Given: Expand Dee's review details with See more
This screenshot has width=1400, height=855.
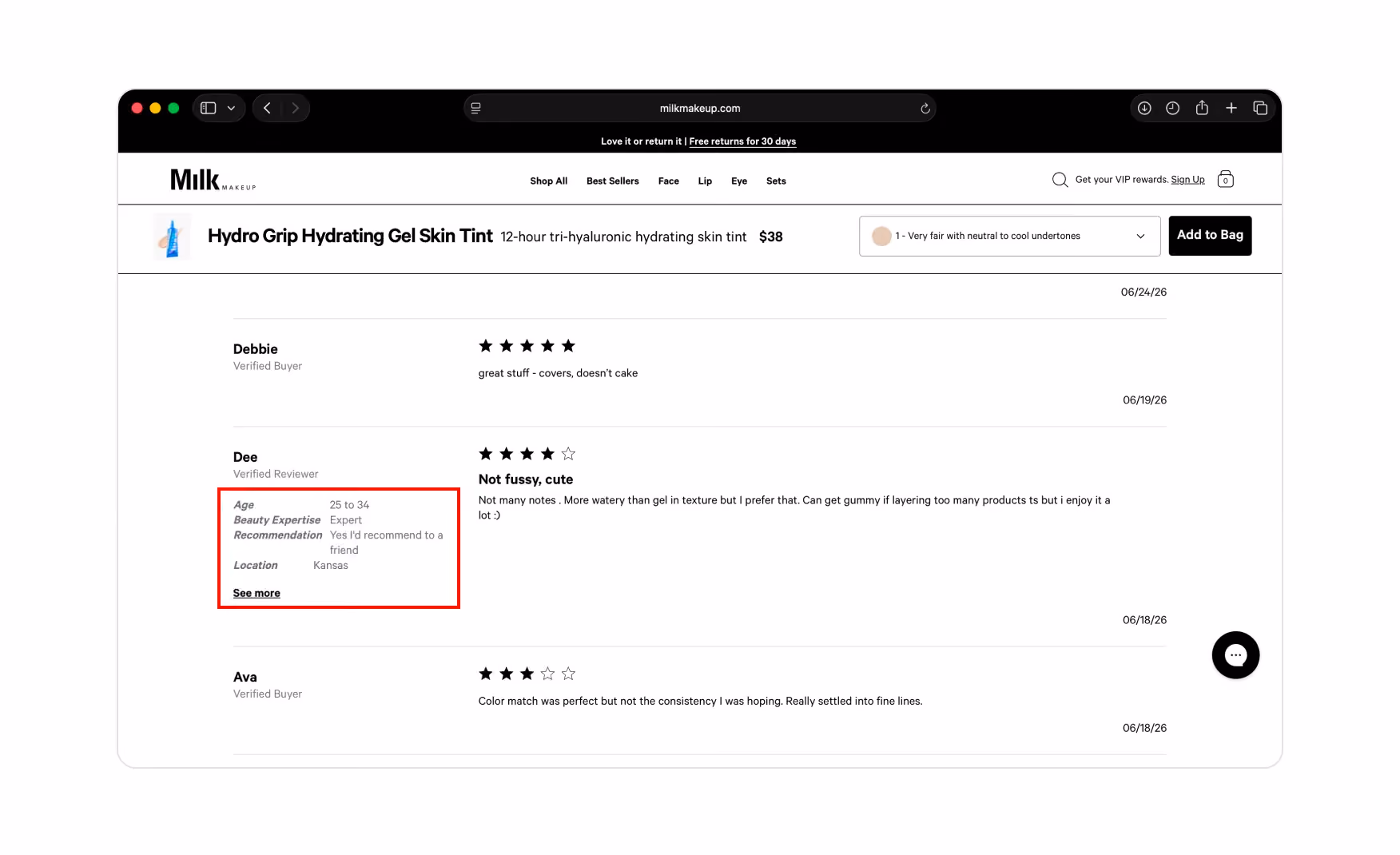Looking at the screenshot, I should [x=257, y=593].
